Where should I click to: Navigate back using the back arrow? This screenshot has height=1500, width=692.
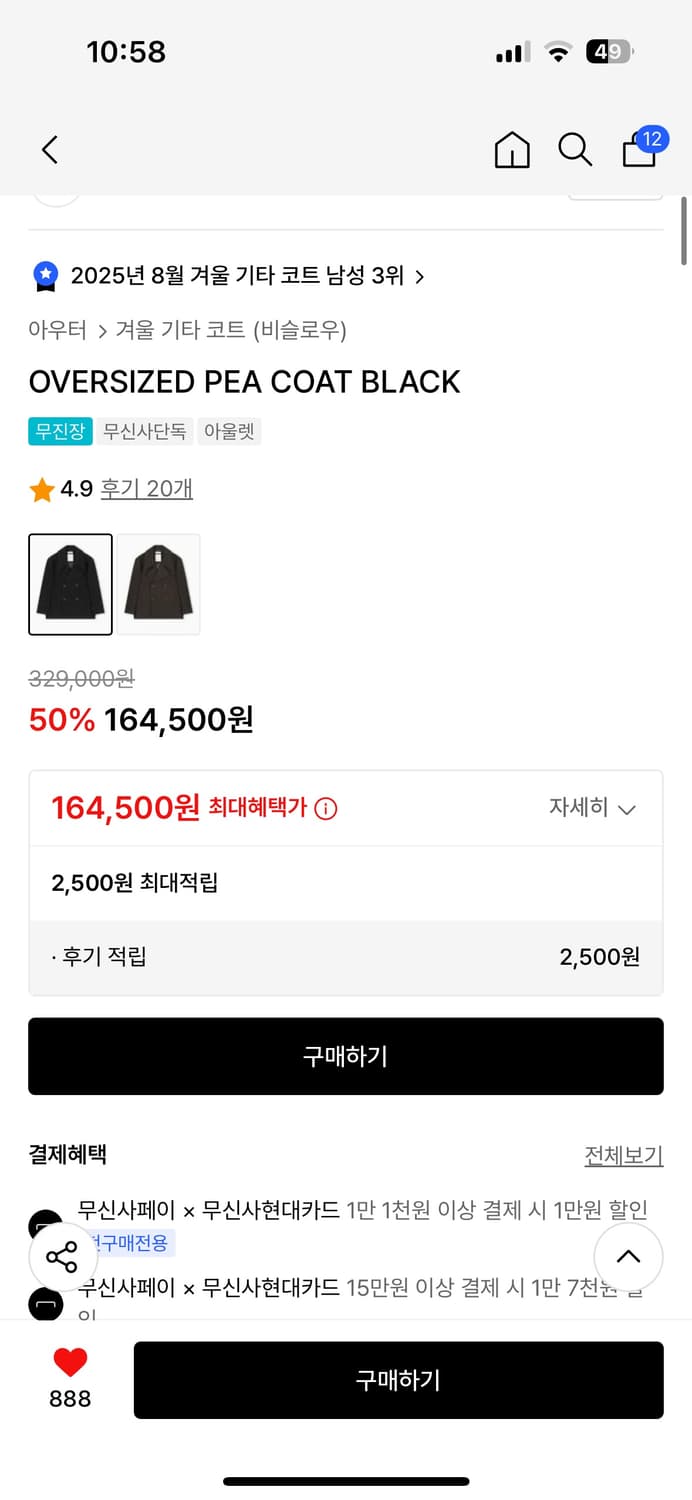pyautogui.click(x=49, y=148)
